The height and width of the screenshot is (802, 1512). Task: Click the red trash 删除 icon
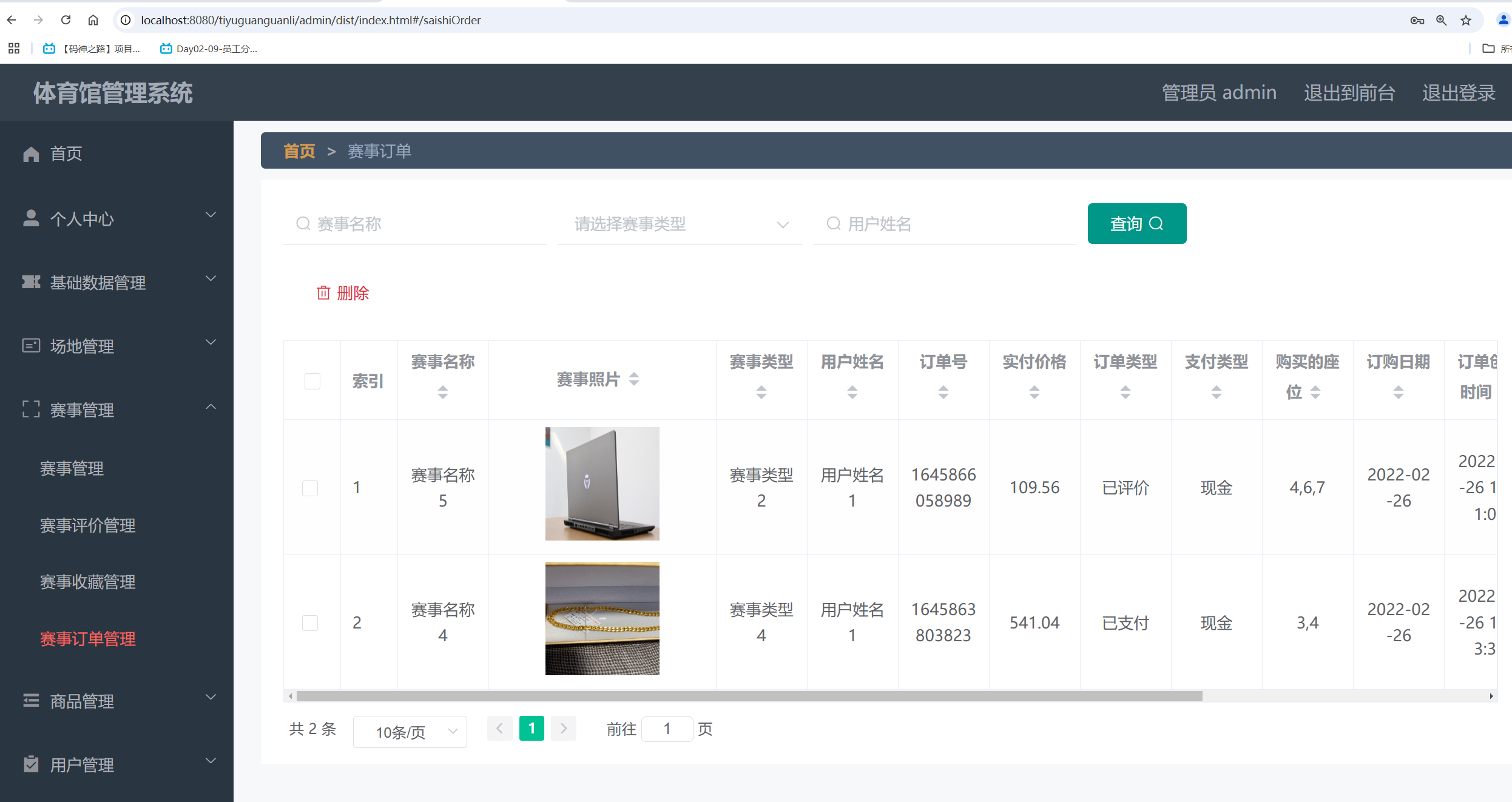(323, 293)
